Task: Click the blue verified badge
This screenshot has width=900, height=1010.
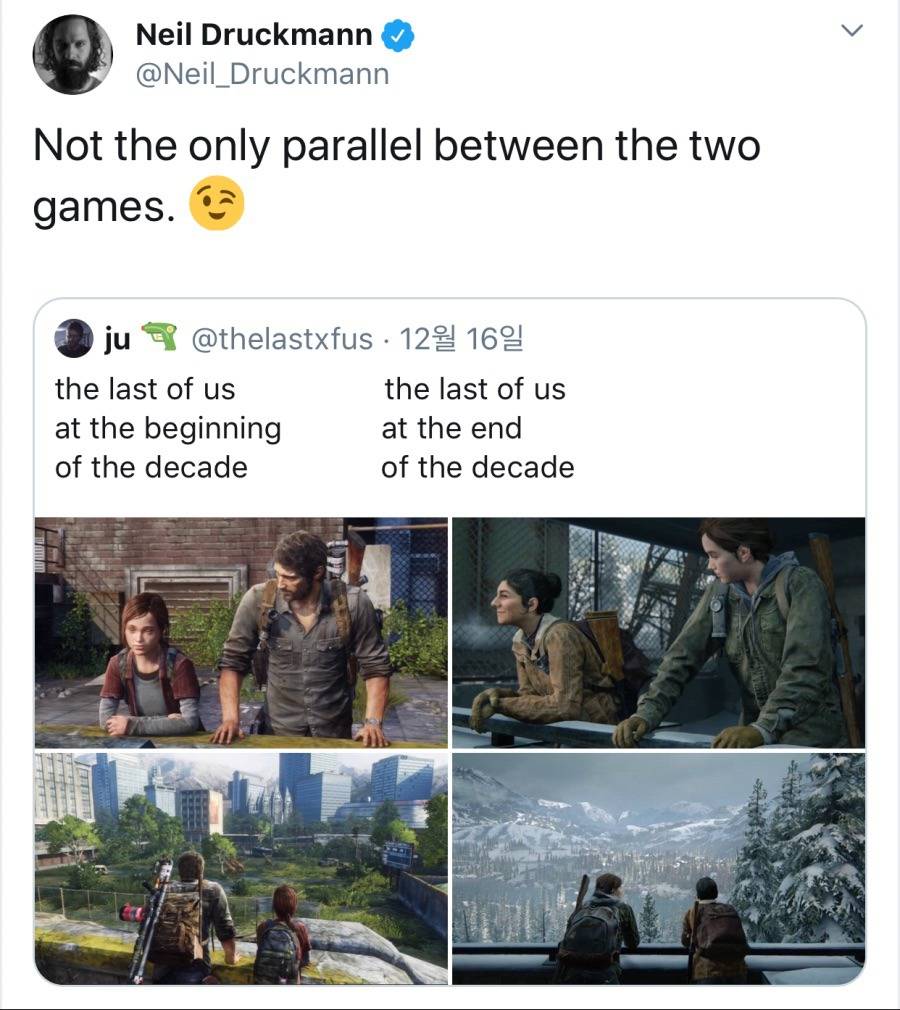Action: coord(397,35)
